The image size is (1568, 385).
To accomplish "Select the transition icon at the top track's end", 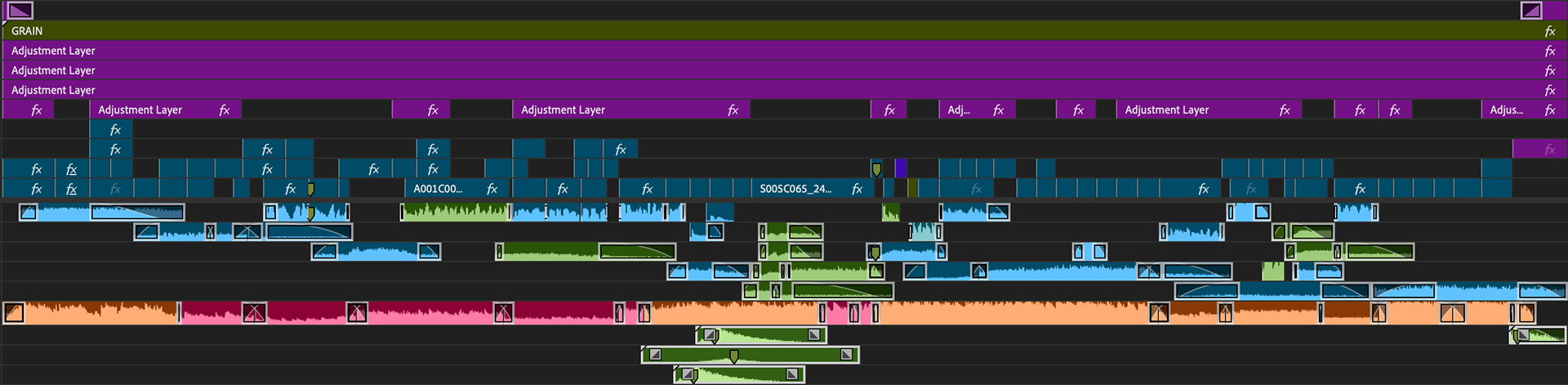I will coord(1531,11).
